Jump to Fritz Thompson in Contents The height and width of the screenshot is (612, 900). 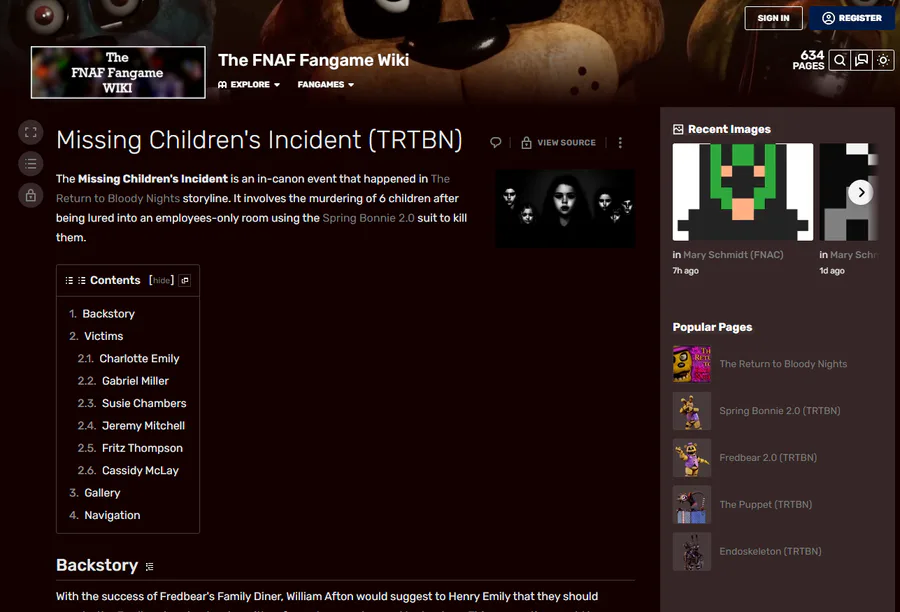click(142, 448)
